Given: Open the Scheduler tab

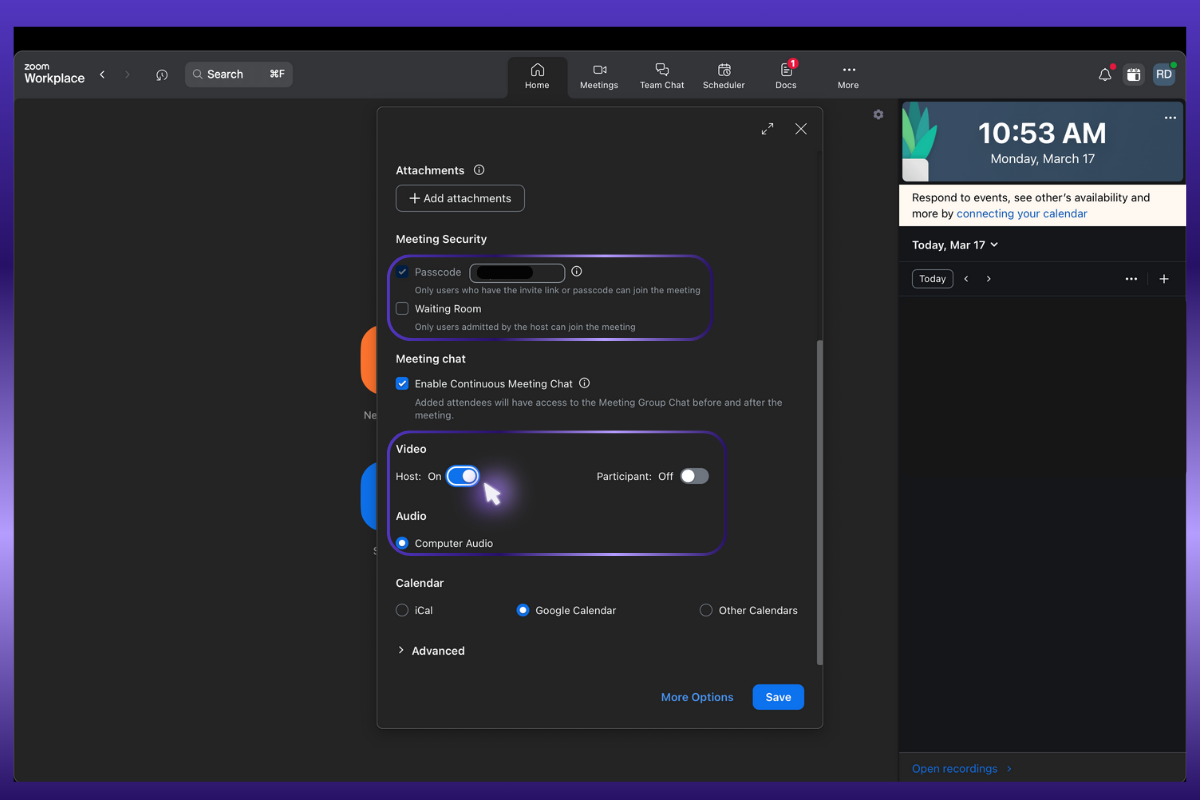Looking at the screenshot, I should click(724, 76).
